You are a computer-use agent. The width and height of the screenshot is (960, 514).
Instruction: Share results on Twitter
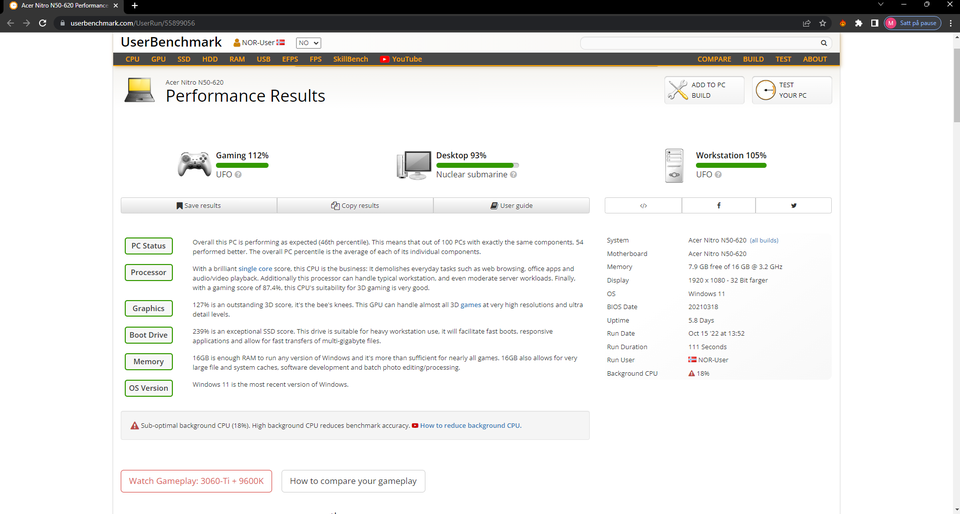pos(793,206)
